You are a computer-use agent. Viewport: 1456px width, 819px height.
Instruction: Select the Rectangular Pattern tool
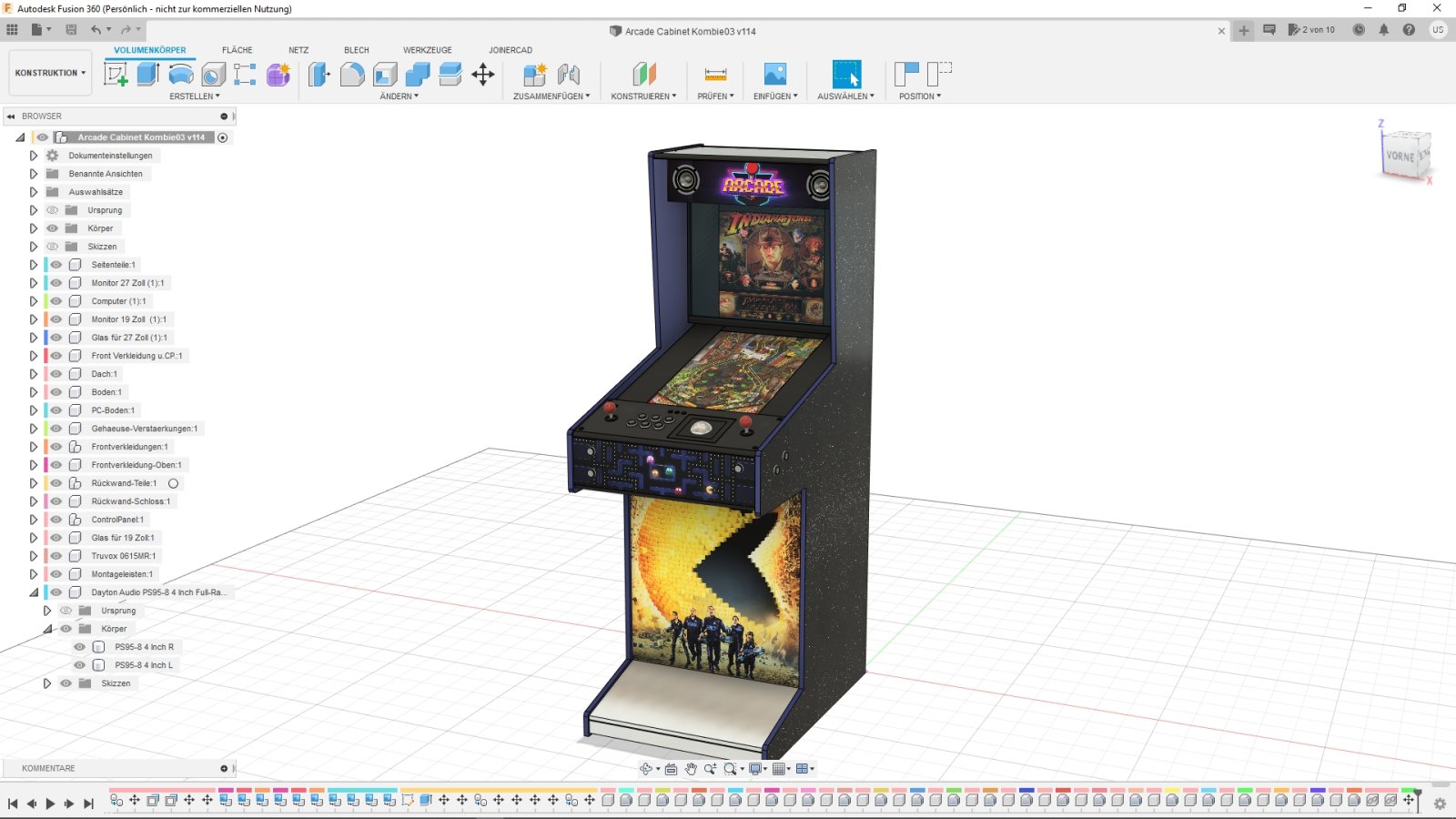click(x=245, y=75)
